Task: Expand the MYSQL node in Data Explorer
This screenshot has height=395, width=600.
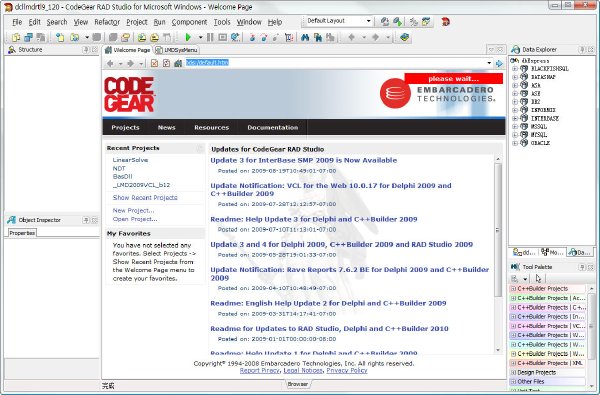Action: click(x=515, y=135)
